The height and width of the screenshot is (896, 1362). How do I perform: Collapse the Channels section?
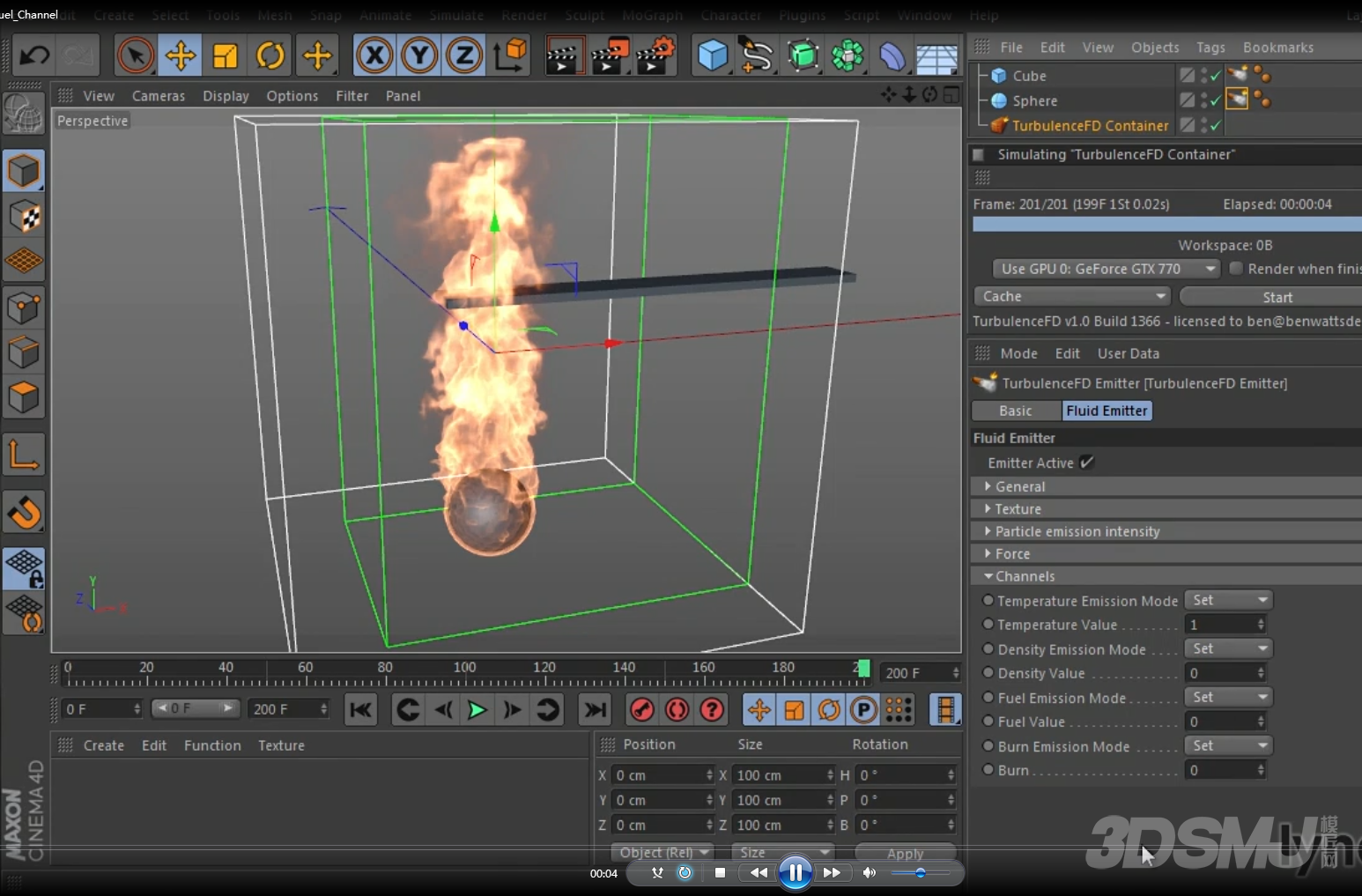click(x=1166, y=576)
